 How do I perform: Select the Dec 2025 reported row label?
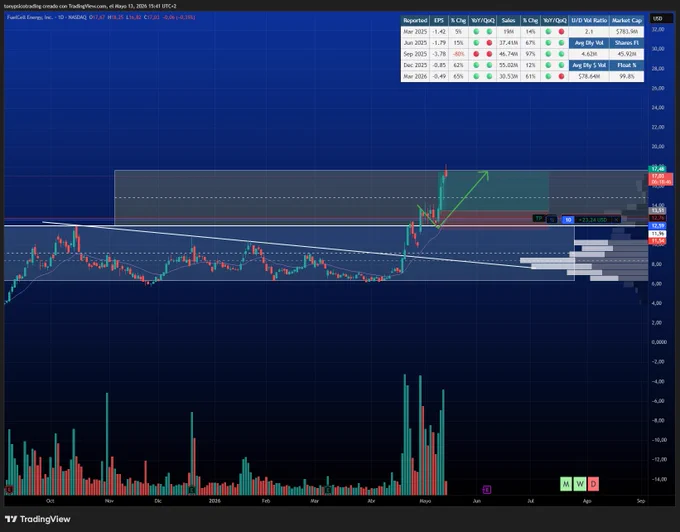(x=415, y=65)
